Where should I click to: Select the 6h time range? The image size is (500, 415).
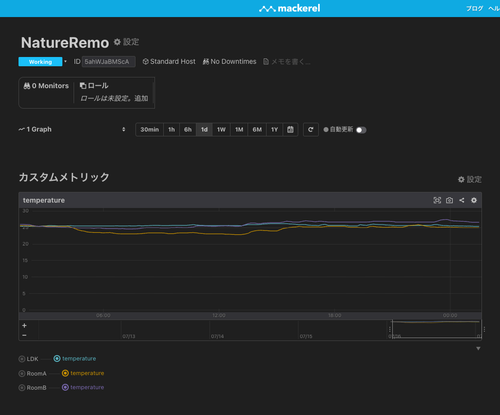[188, 129]
